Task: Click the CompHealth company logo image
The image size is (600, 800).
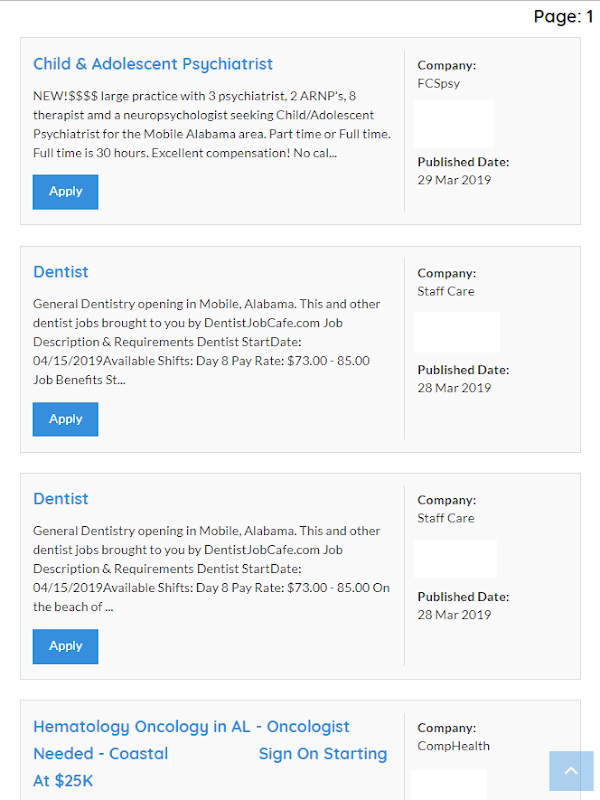Action: tap(449, 783)
